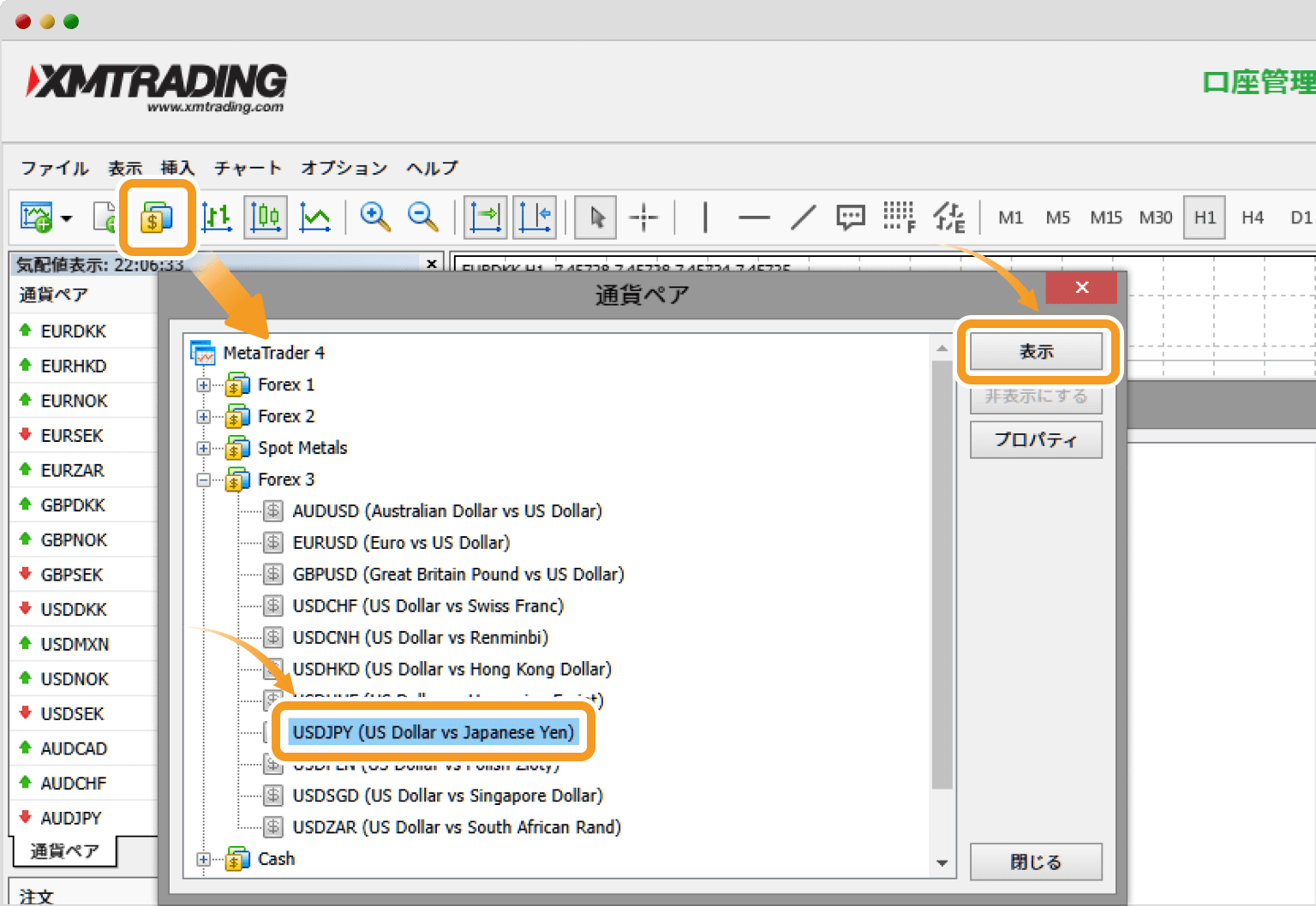Open the 挿入 menu
Screen dimensions: 1316x906
(178, 168)
